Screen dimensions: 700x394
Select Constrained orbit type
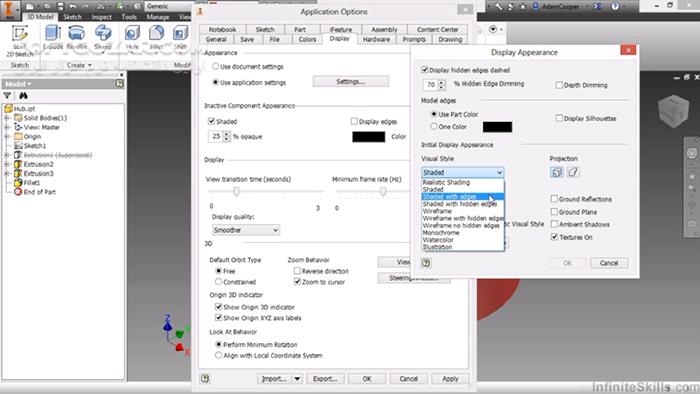(218, 282)
